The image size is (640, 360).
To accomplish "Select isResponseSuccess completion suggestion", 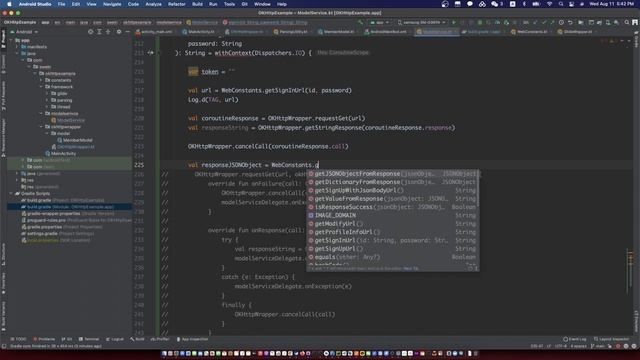I will 393,207.
